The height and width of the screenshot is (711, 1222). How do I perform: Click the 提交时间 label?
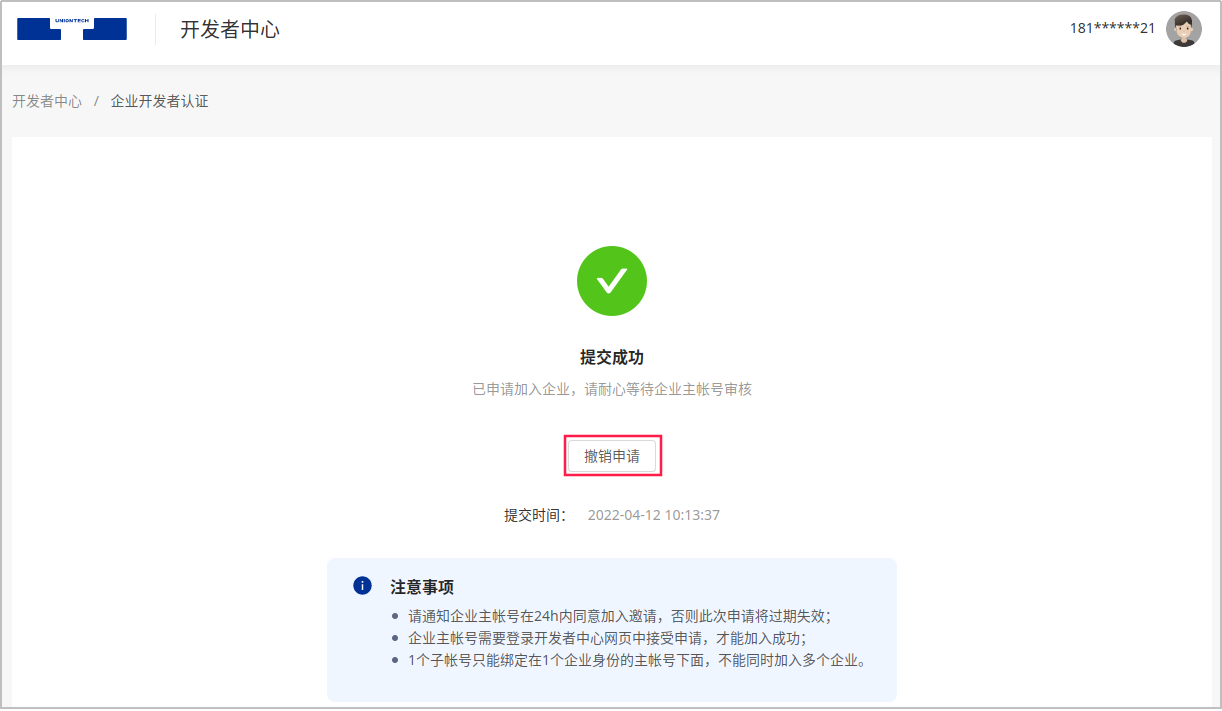point(535,516)
